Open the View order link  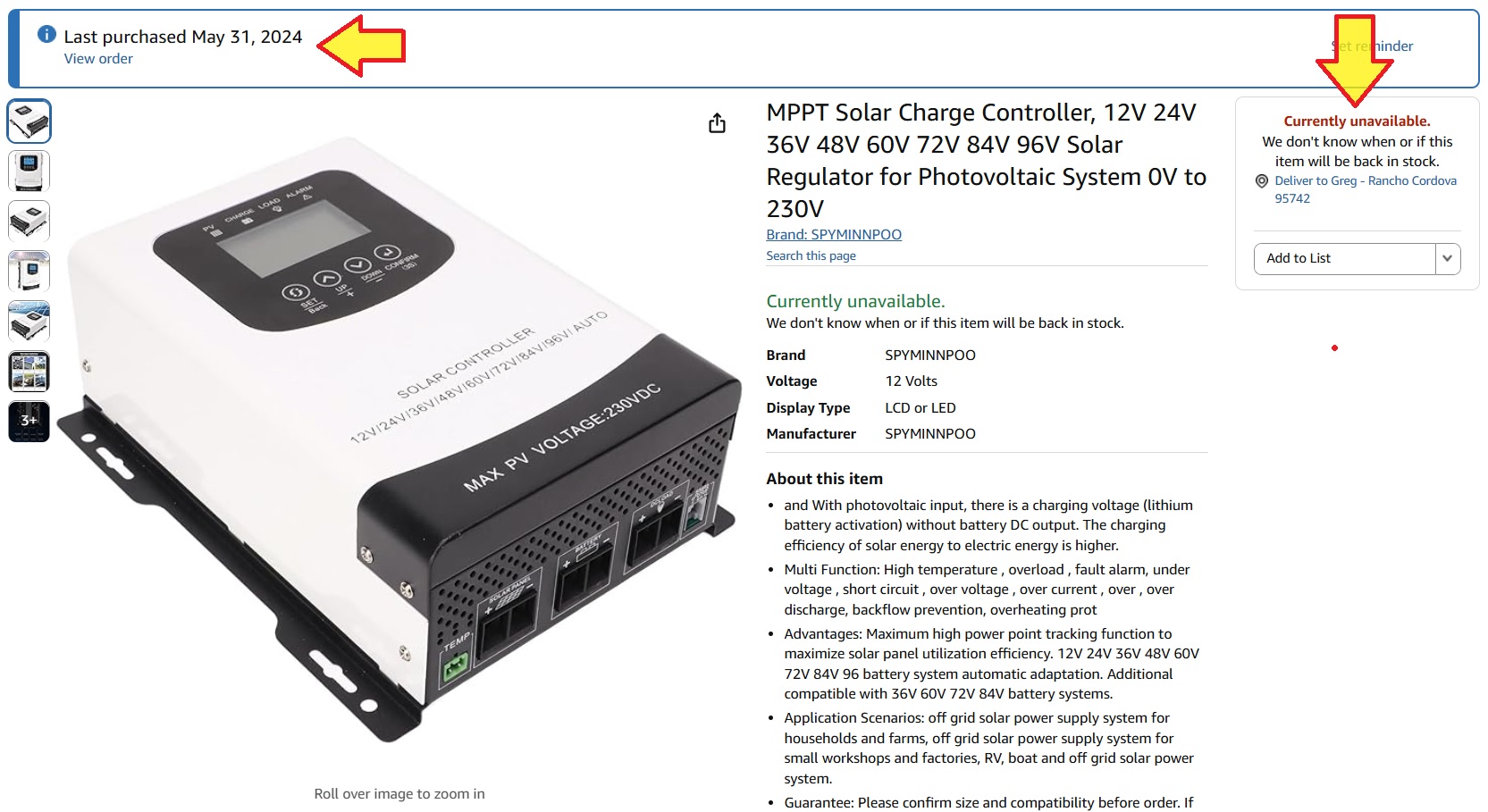pos(98,59)
